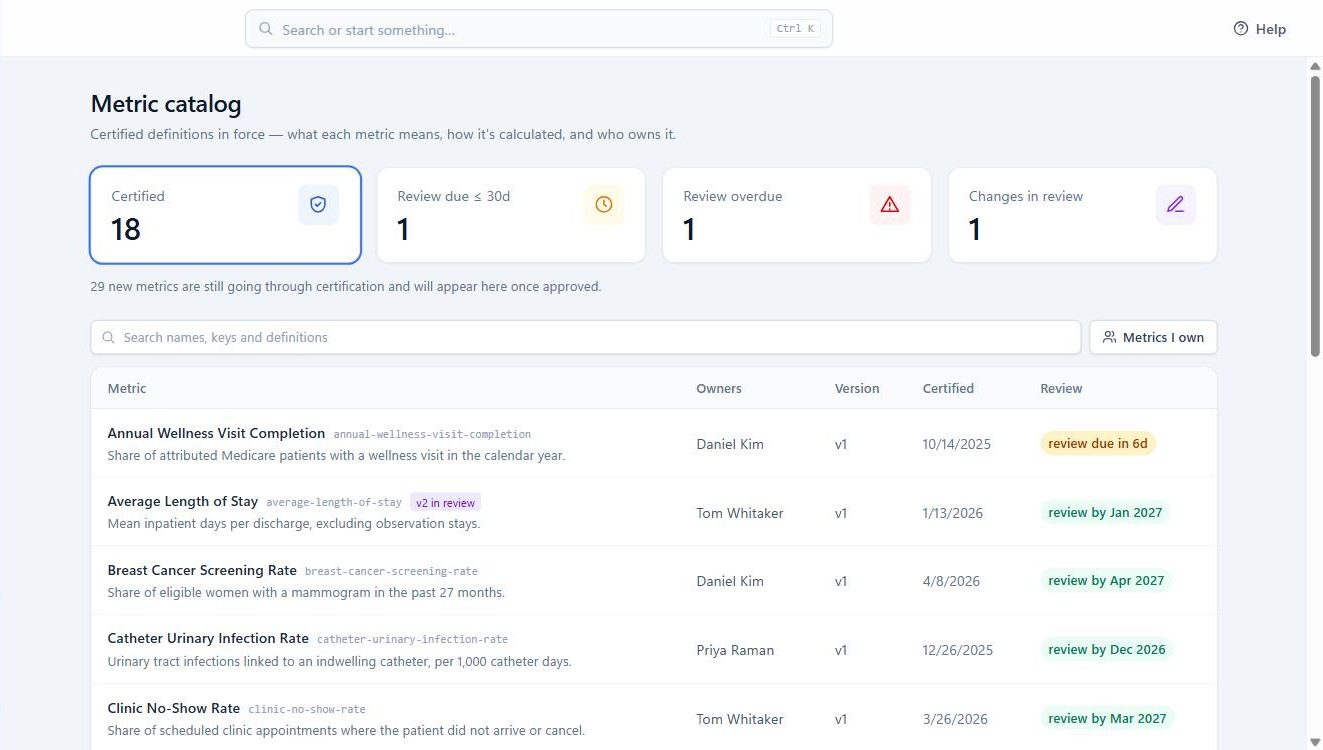This screenshot has height=750, width=1323.
Task: Click the review by Jan 2027 badge
Action: [1105, 513]
